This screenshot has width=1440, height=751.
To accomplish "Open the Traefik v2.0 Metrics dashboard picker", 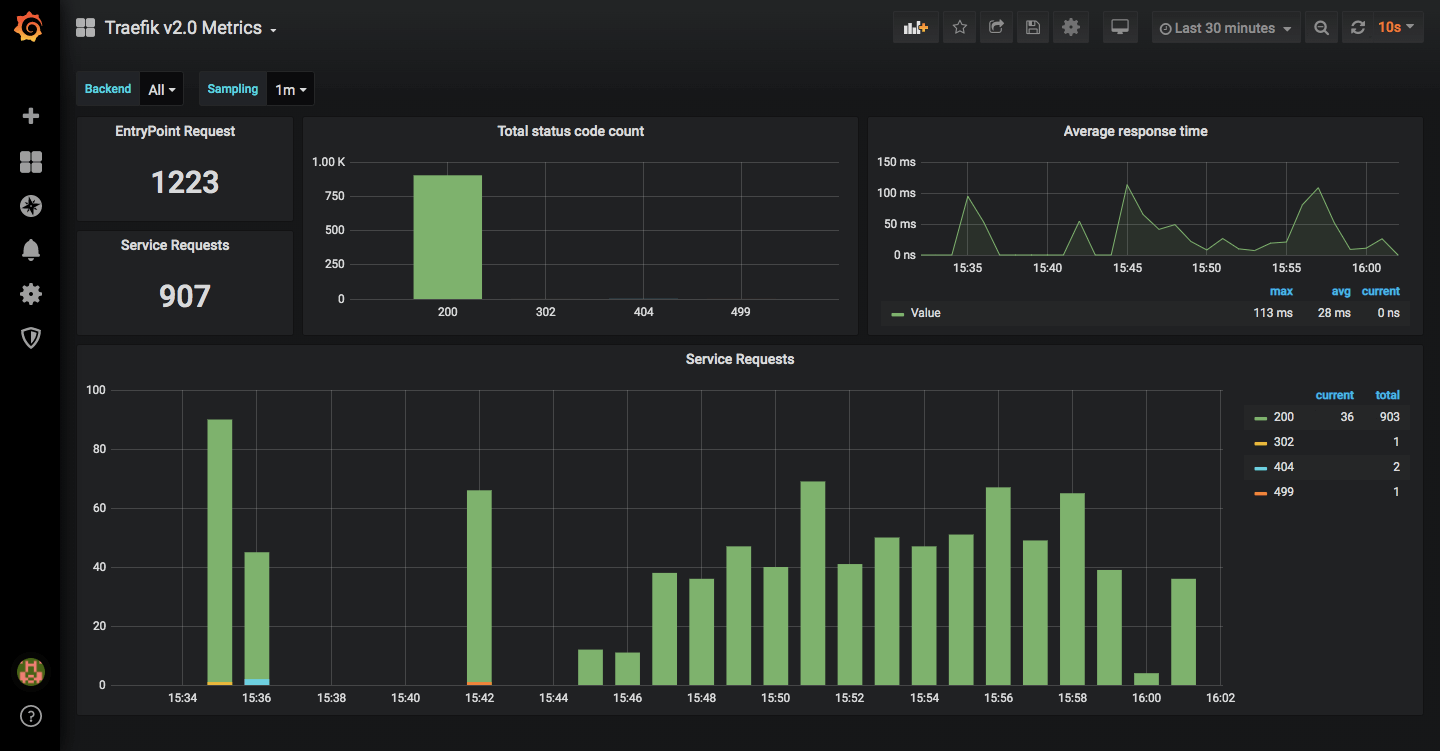I will point(190,28).
